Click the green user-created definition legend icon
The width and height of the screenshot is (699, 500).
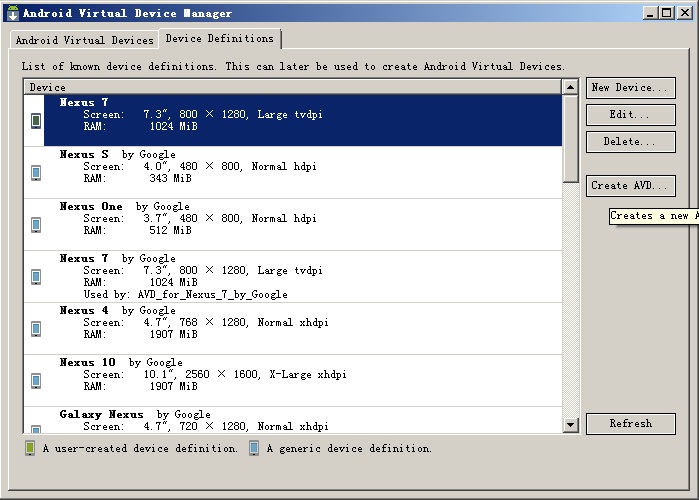pyautogui.click(x=30, y=448)
